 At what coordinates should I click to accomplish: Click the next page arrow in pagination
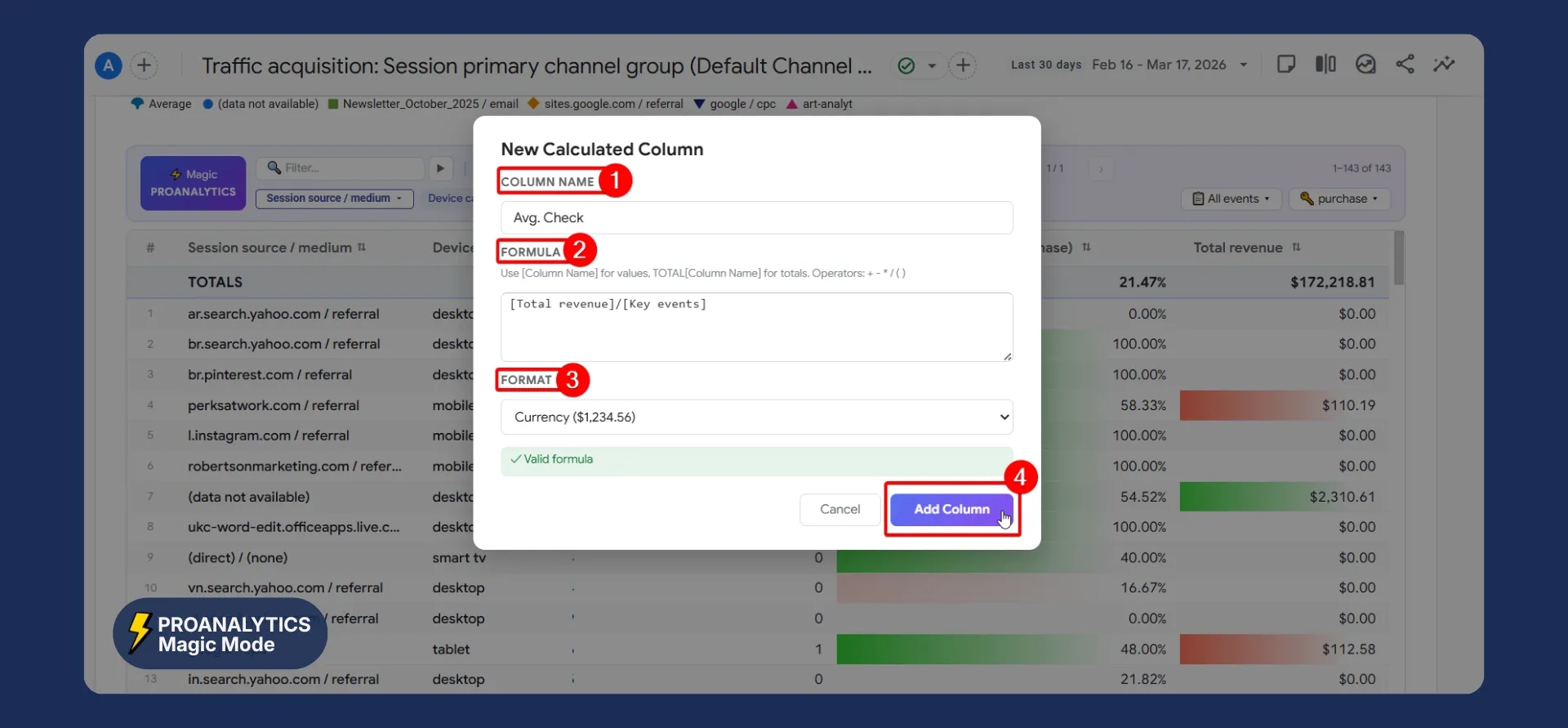tap(1101, 169)
